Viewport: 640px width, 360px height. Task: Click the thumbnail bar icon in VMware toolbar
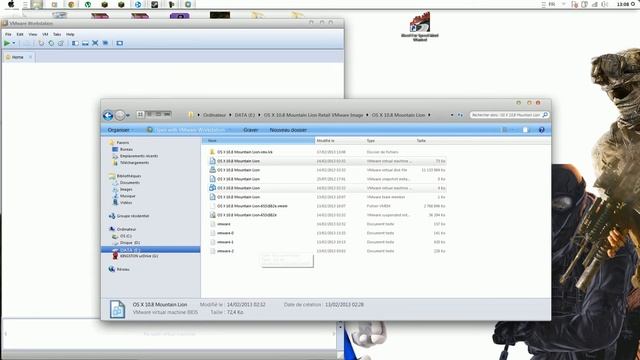[85, 43]
